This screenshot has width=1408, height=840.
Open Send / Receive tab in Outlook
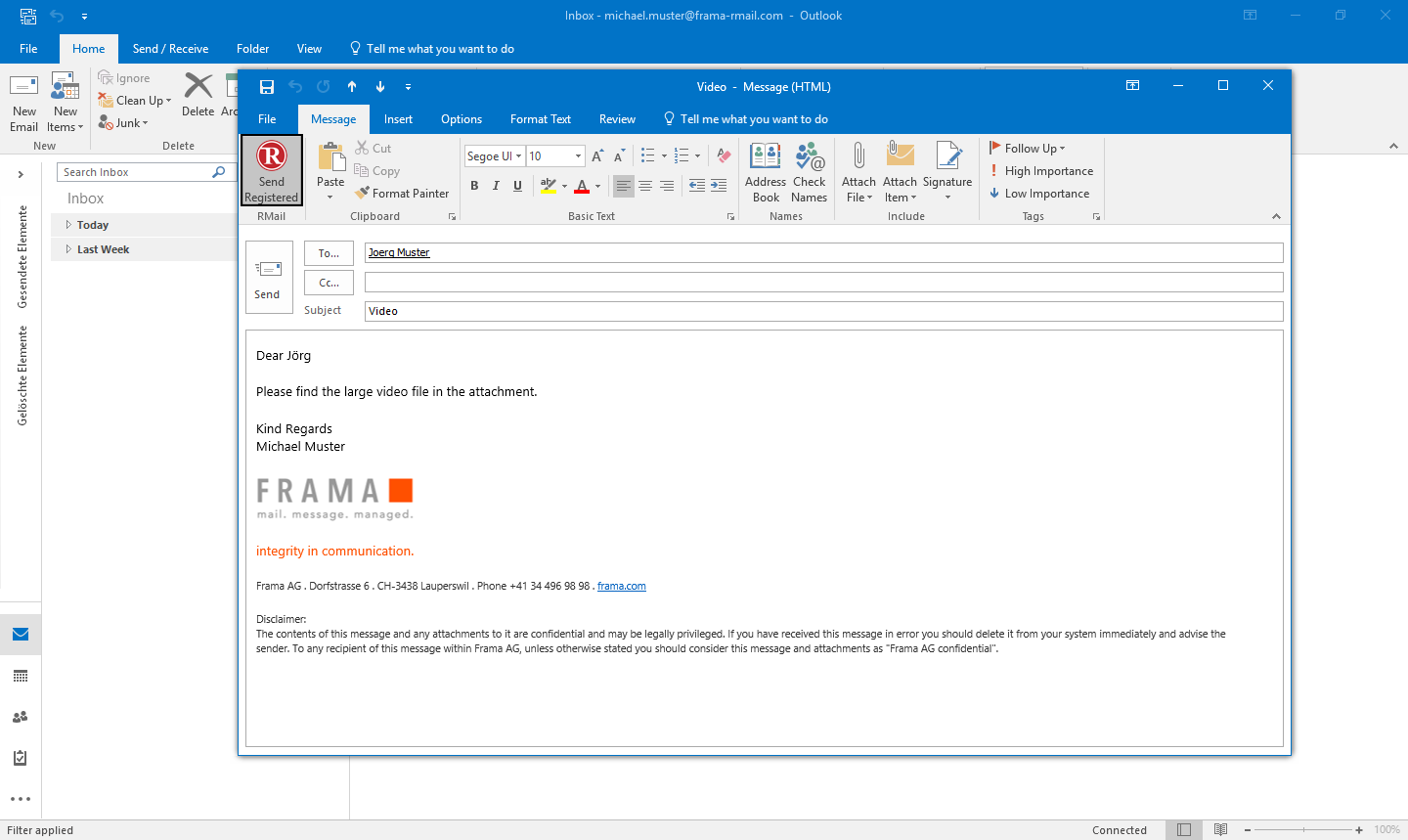tap(170, 49)
